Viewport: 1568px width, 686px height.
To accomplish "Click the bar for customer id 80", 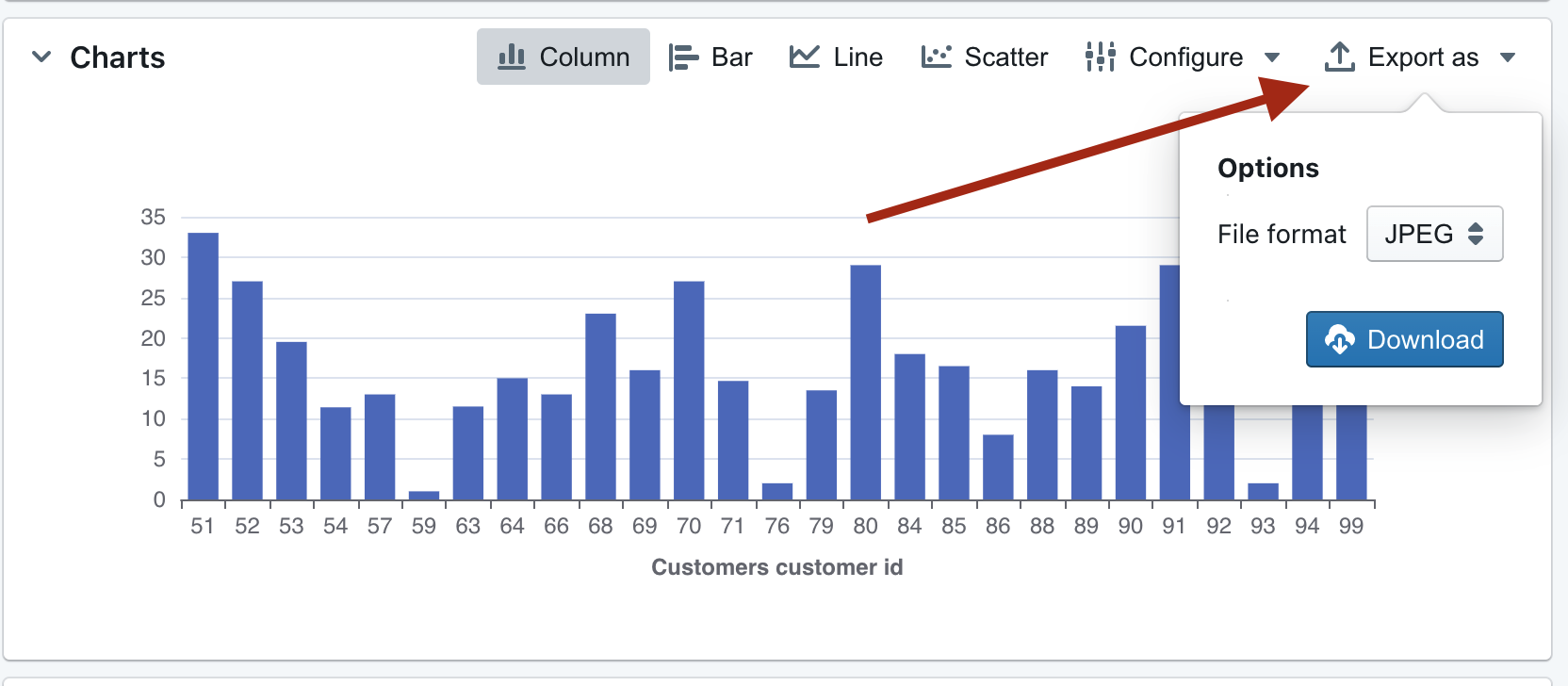I will pos(865,382).
